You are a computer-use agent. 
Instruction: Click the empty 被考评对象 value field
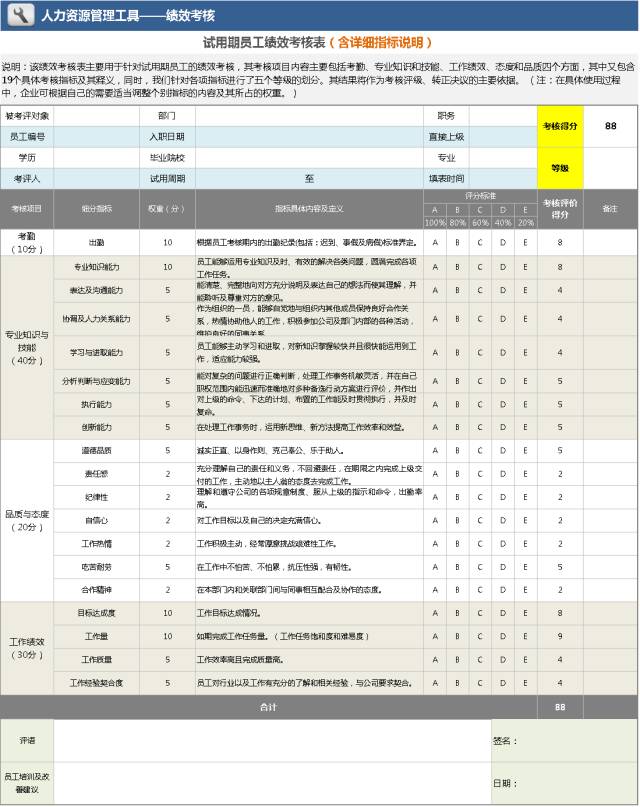pos(97,116)
